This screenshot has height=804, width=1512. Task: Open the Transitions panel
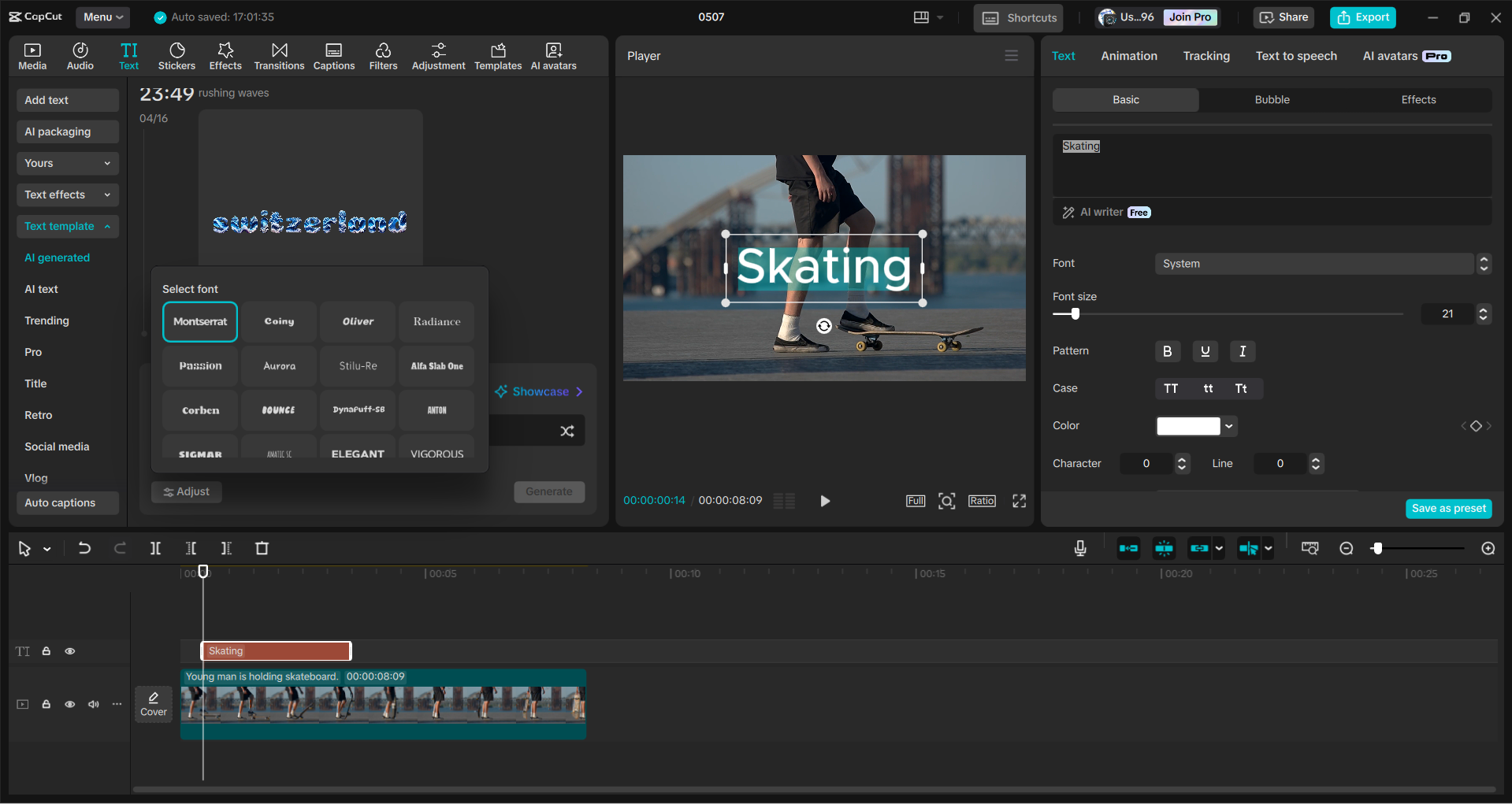tap(279, 55)
